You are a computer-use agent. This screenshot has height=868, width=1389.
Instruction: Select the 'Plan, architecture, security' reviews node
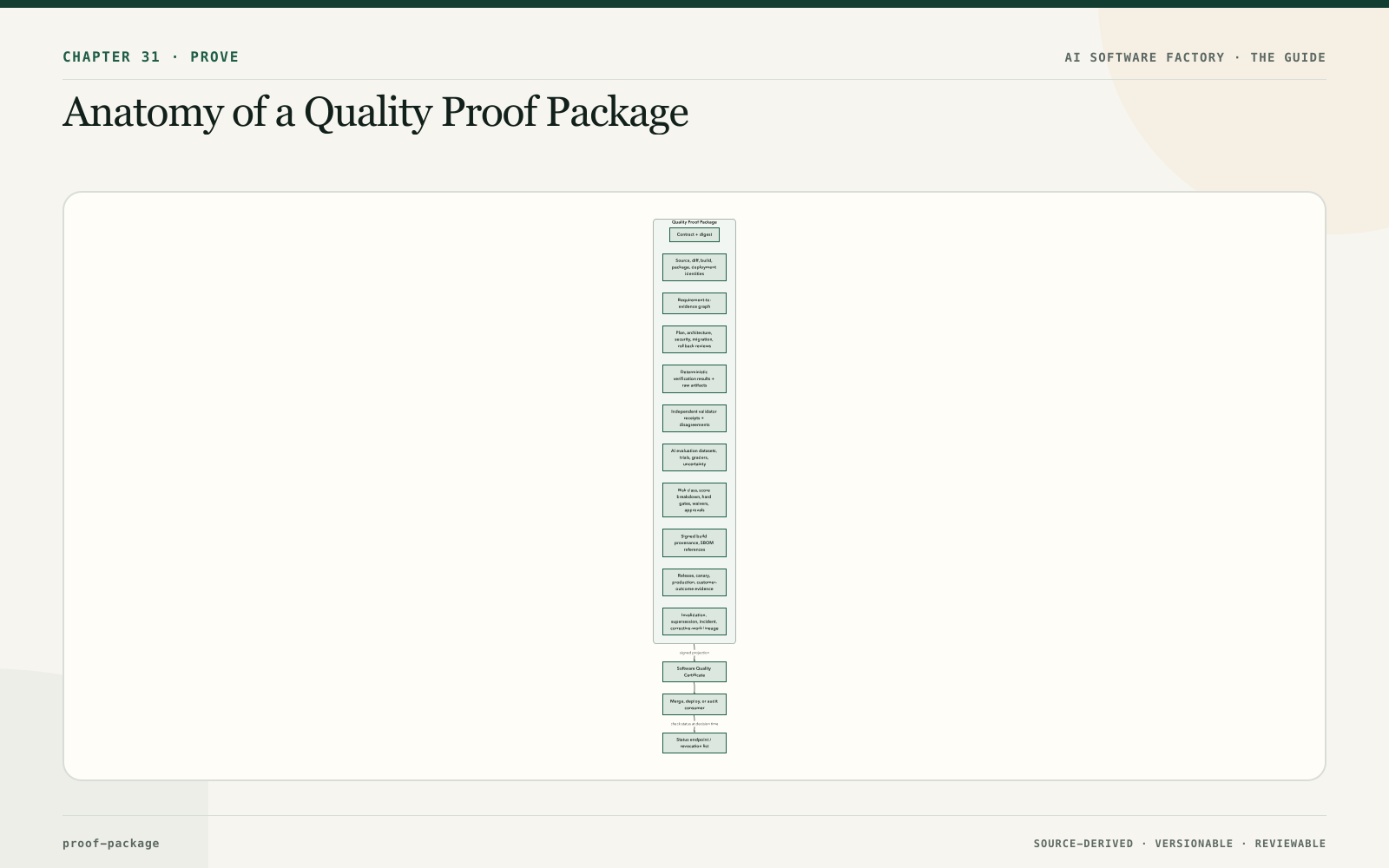(694, 339)
